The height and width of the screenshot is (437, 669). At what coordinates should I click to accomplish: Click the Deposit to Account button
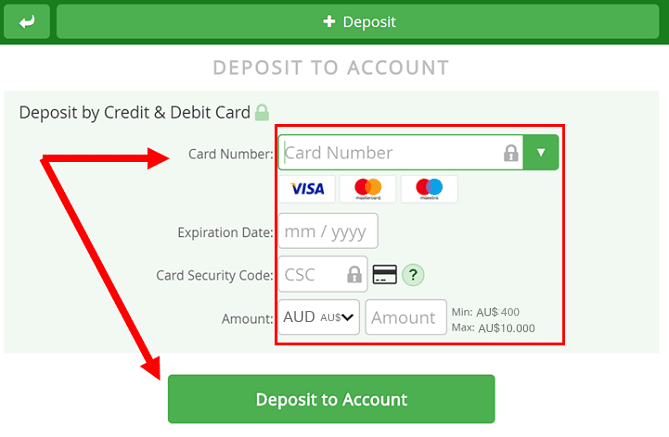coord(332,399)
